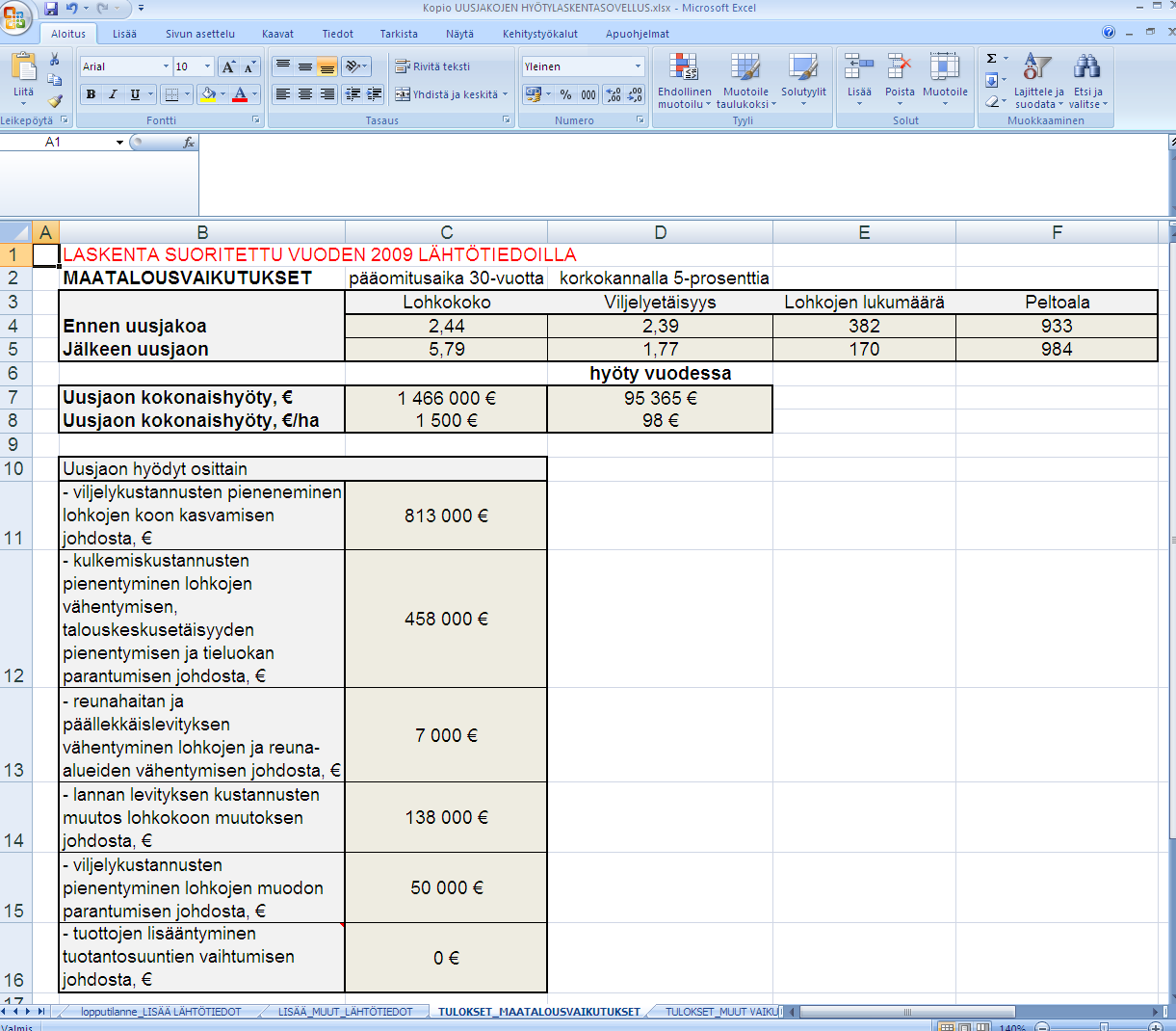The width and height of the screenshot is (1176, 1031).
Task: Align cell contents to the left
Action: (x=282, y=94)
